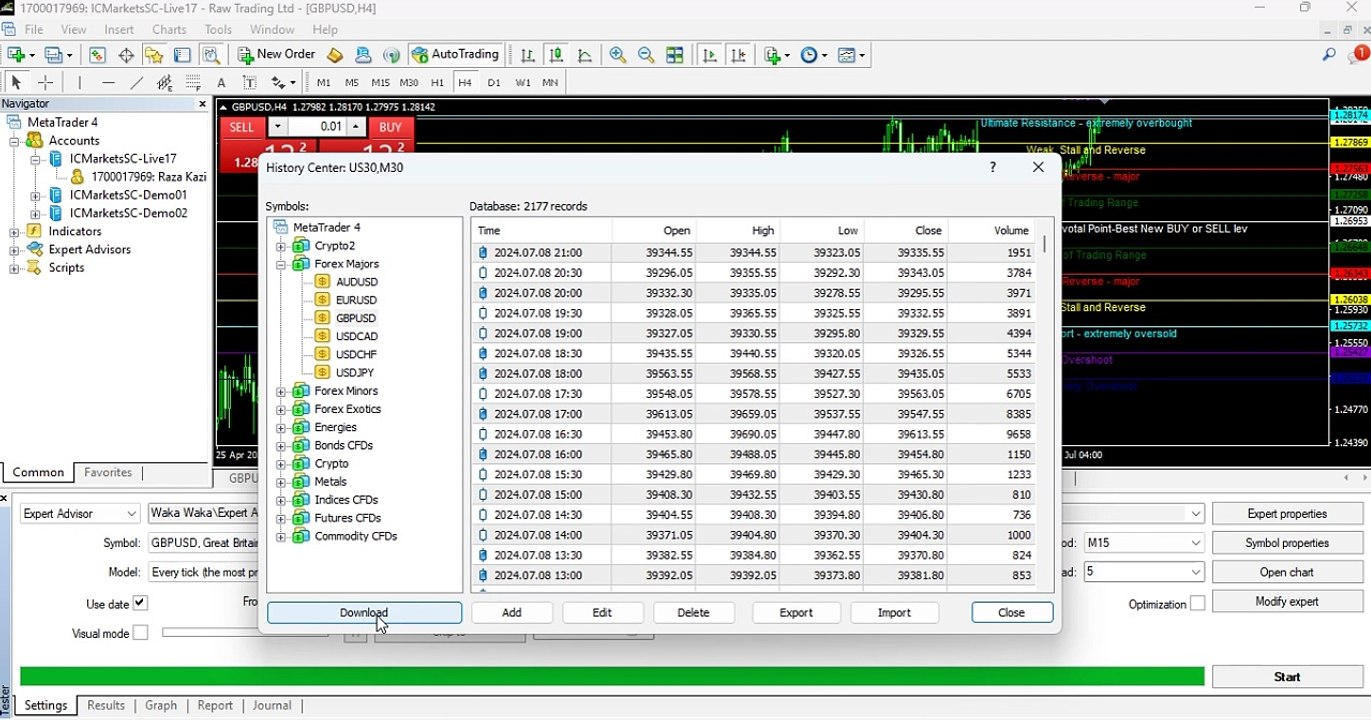
Task: Click the red SELL button
Action: point(242,127)
